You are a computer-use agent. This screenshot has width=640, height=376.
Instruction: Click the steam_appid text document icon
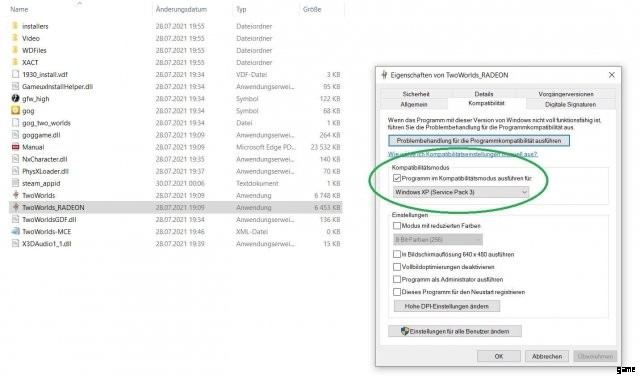[15, 183]
